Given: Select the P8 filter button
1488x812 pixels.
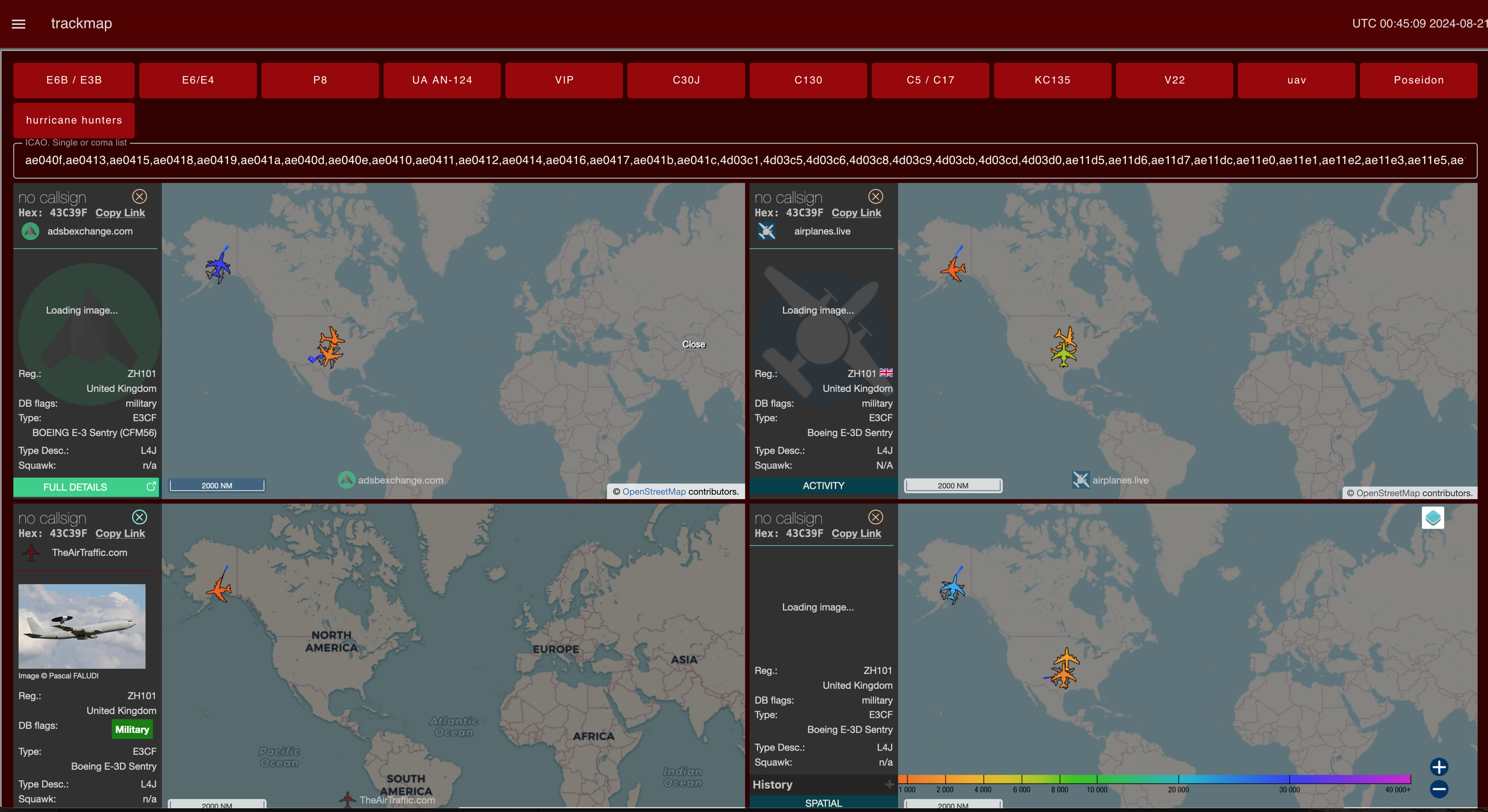Looking at the screenshot, I should [320, 80].
